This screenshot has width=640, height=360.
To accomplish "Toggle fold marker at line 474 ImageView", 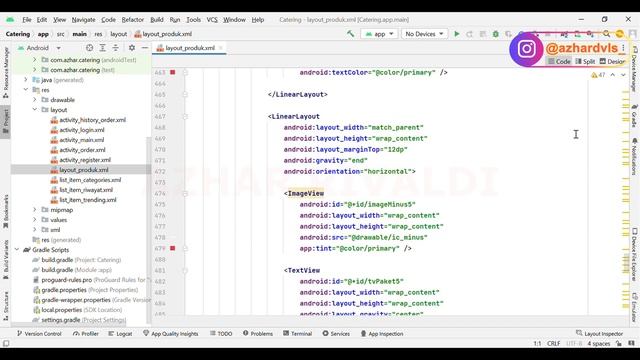I will [185, 193].
